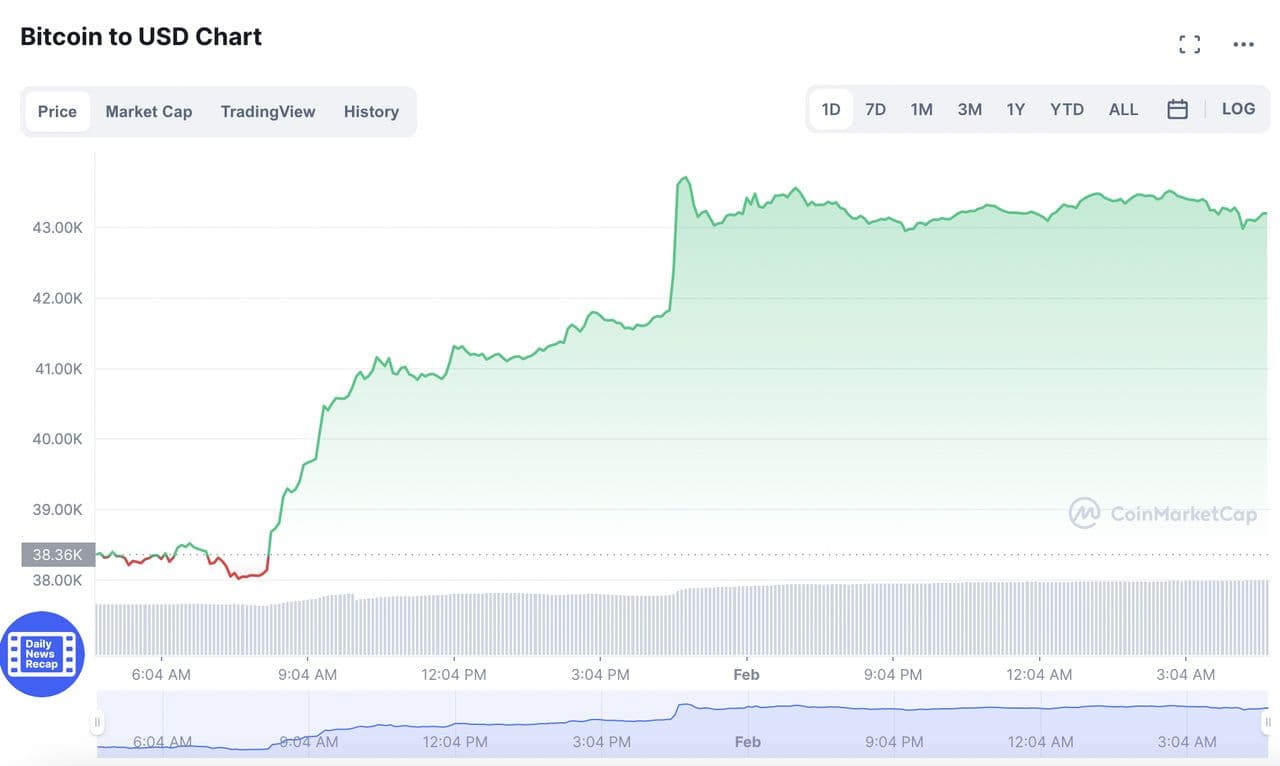This screenshot has width=1280, height=766.
Task: Switch to the History tab
Action: point(371,112)
